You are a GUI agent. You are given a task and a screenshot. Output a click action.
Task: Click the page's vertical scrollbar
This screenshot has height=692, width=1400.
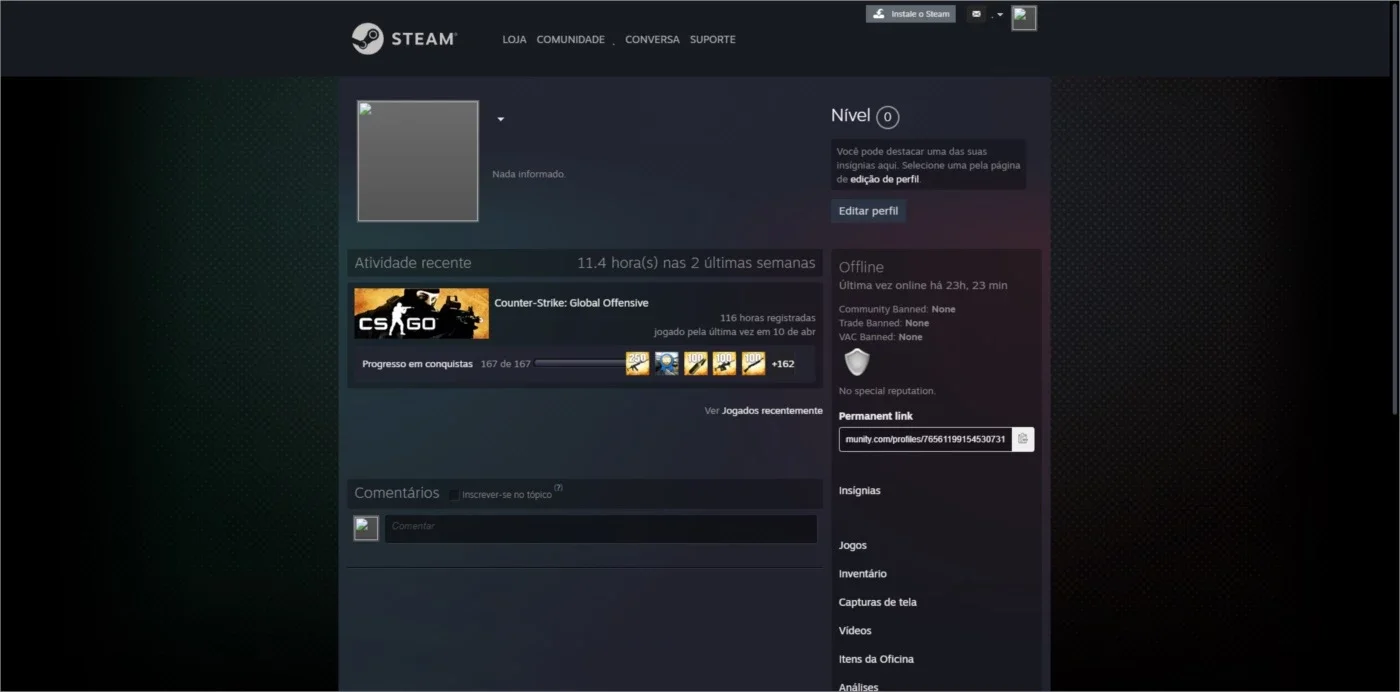click(1395, 210)
